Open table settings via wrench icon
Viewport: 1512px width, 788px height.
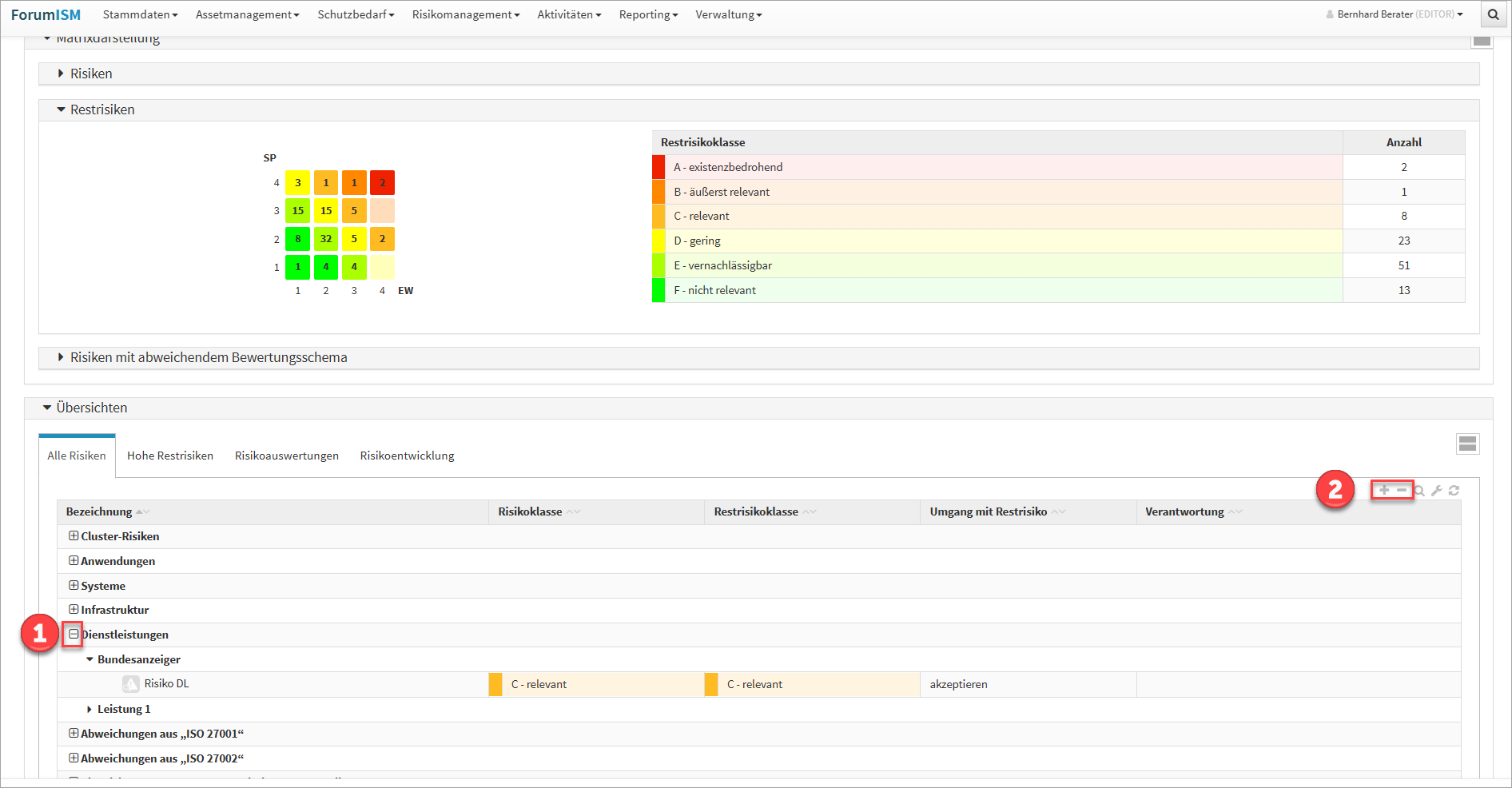pyautogui.click(x=1437, y=491)
